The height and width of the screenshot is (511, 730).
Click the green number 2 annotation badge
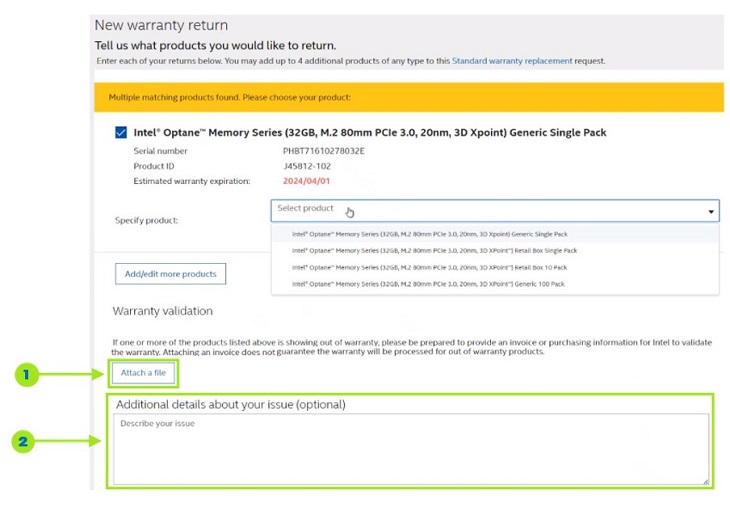[x=25, y=440]
